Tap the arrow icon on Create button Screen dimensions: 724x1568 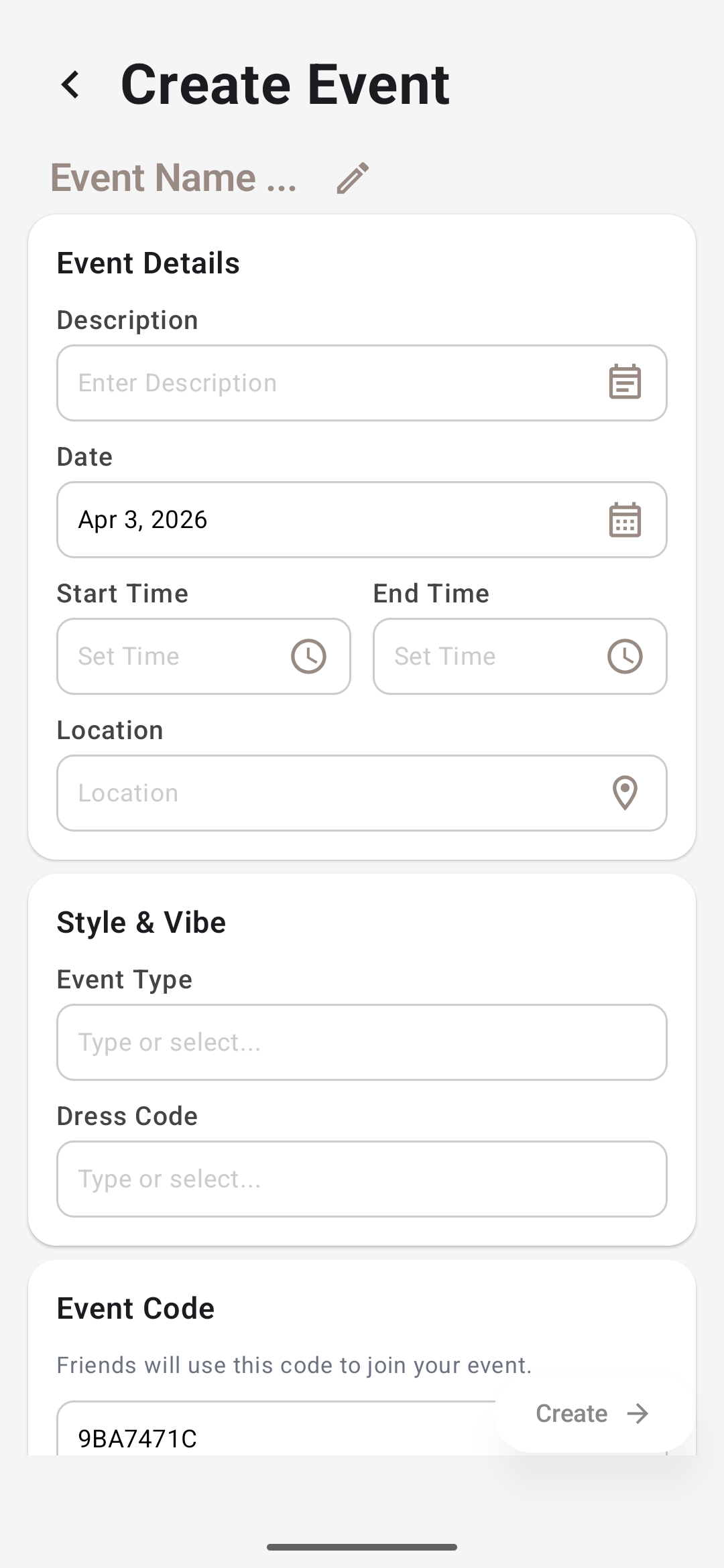638,1413
